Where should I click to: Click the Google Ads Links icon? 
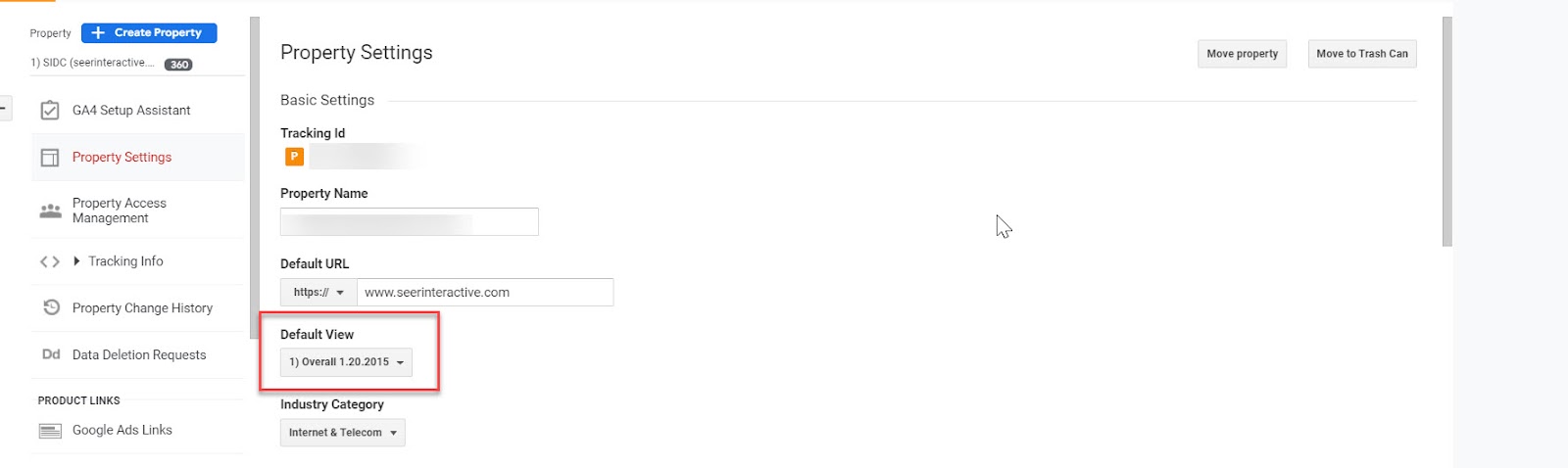50,431
